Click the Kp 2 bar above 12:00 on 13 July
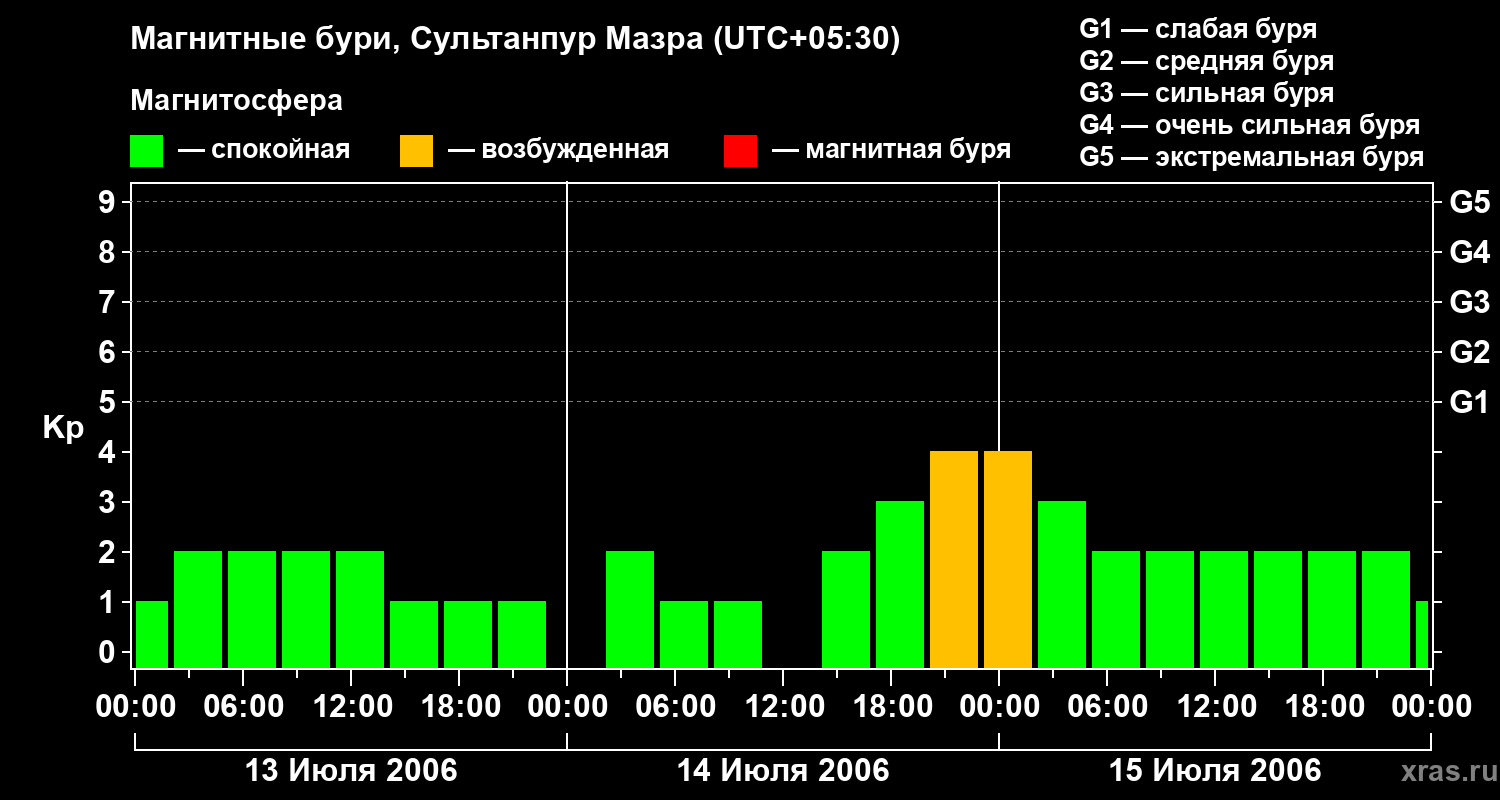Screen dimensions: 1500x800 [360, 610]
